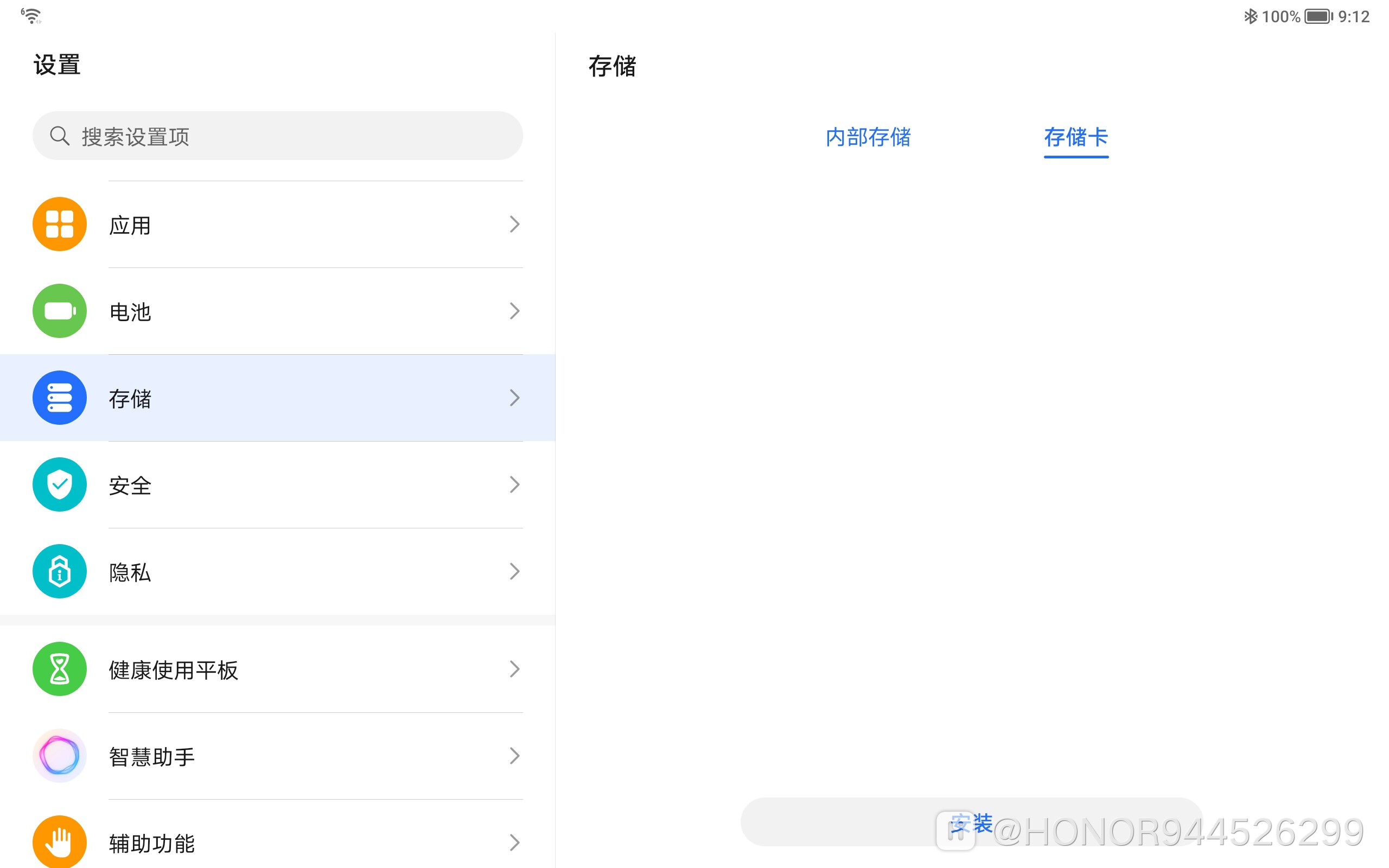Tap the 安装 button at the bottom

971,821
